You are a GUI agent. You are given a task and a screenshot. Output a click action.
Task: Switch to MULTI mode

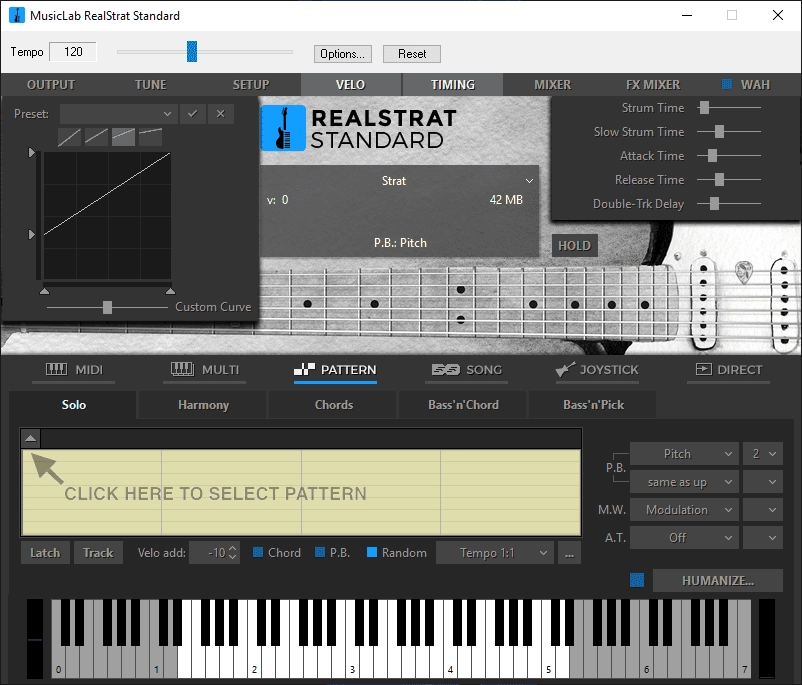(x=205, y=370)
